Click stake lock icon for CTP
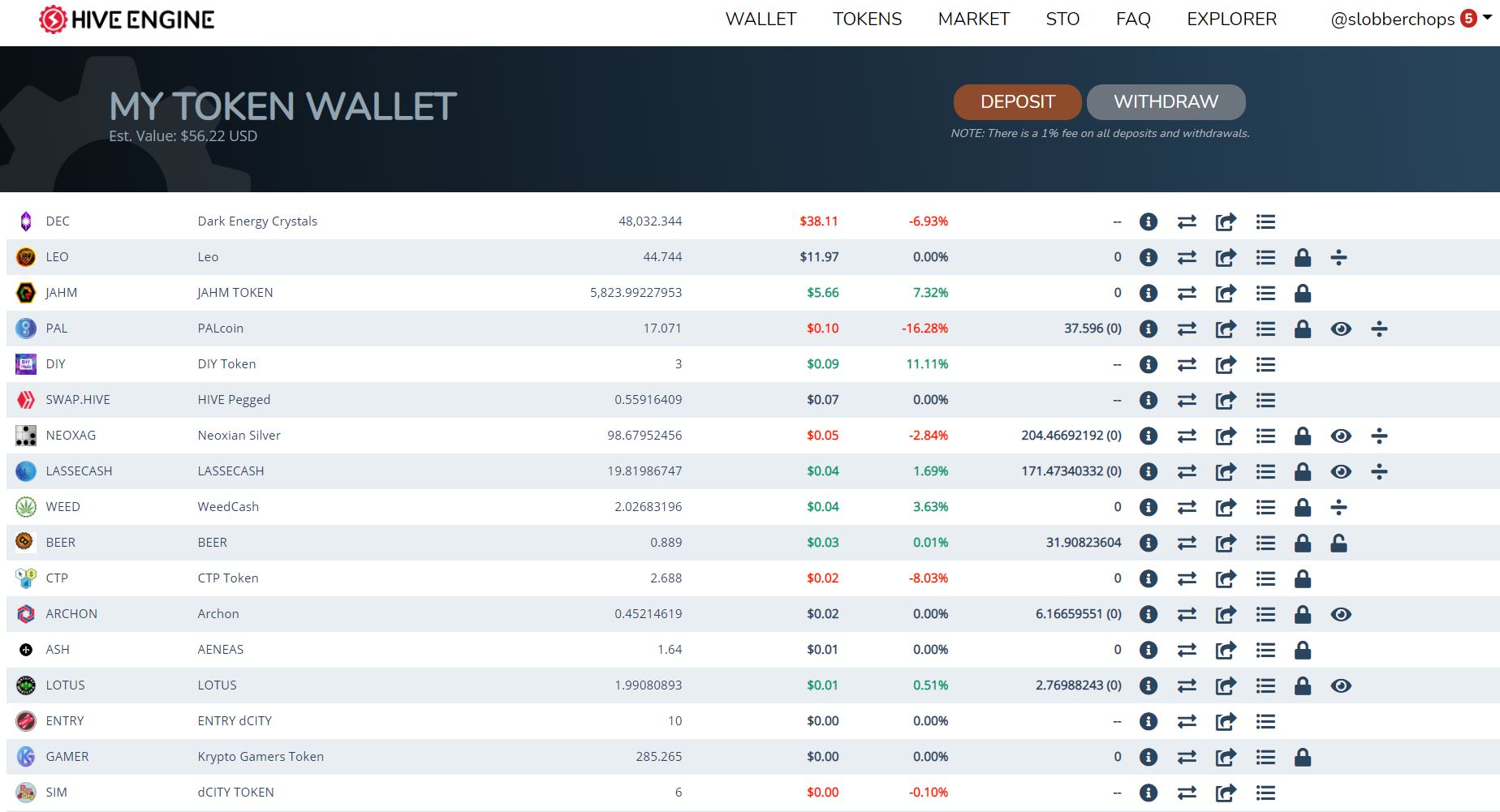The image size is (1500, 812). 1303,578
